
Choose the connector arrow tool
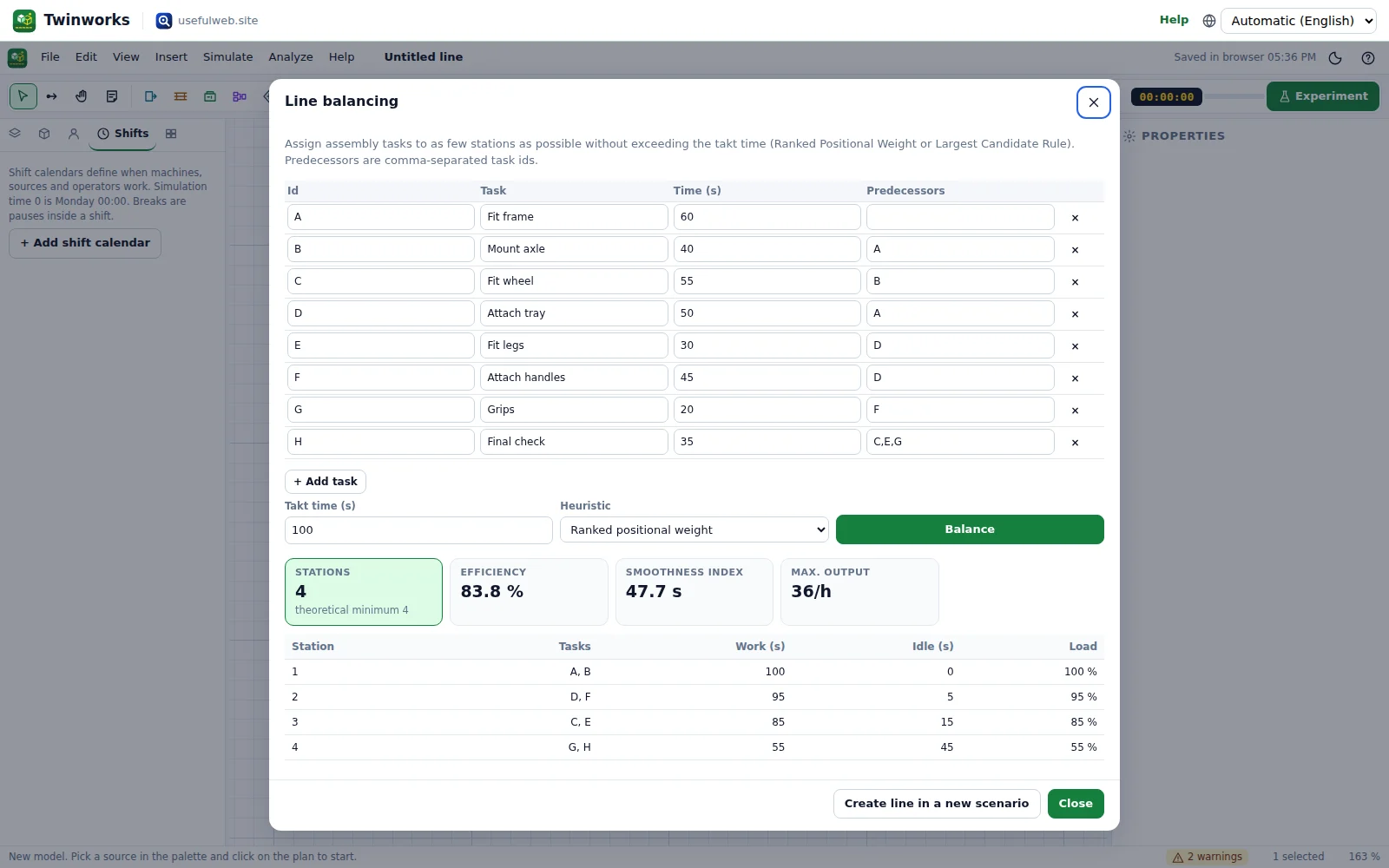(x=52, y=96)
